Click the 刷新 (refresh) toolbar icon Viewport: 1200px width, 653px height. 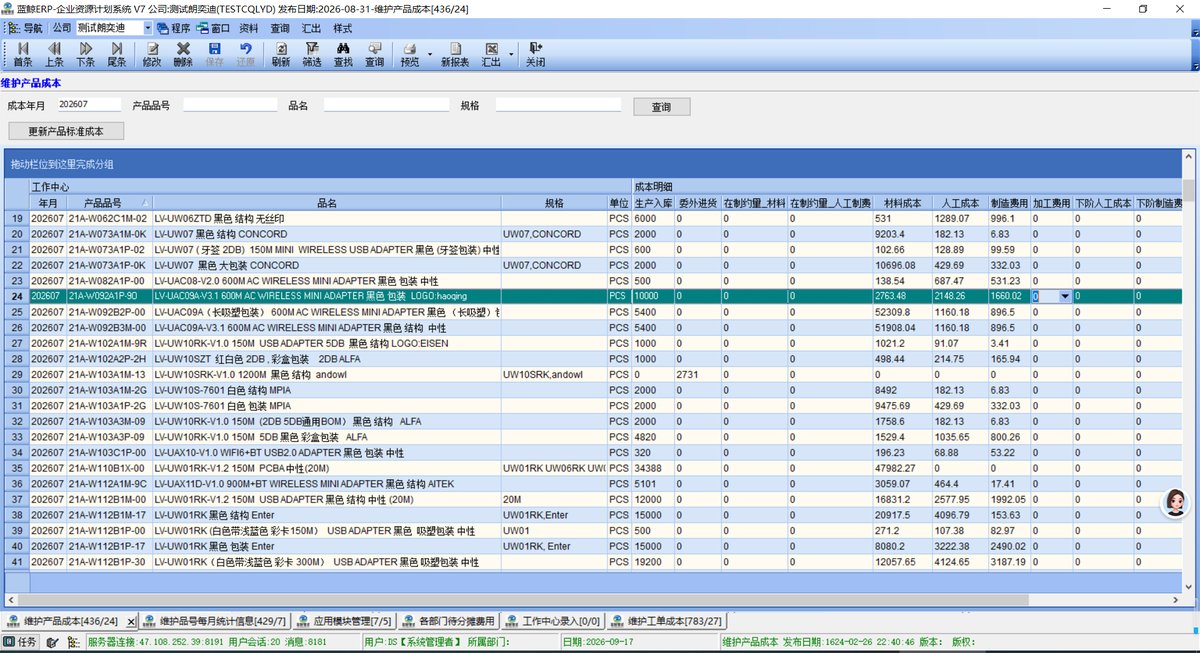click(x=281, y=54)
